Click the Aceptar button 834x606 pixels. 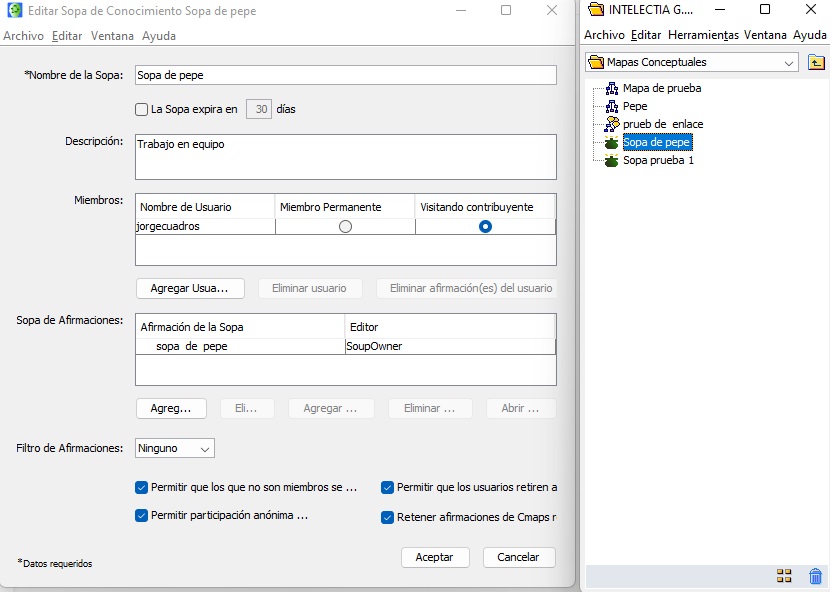[x=435, y=557]
